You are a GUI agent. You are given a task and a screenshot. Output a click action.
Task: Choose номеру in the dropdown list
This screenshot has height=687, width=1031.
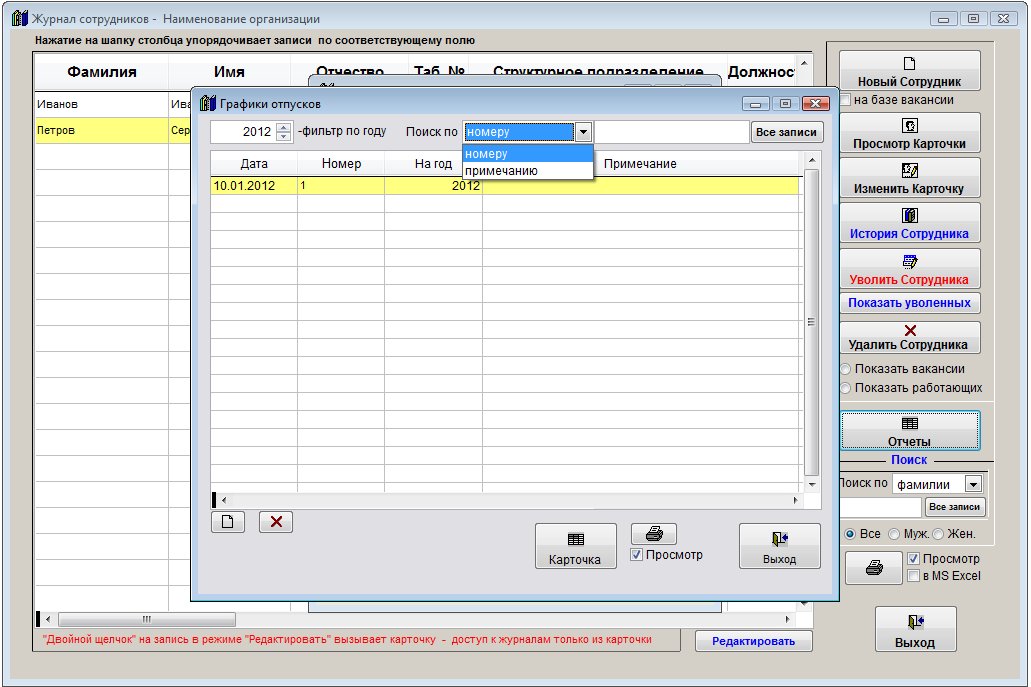pyautogui.click(x=527, y=154)
